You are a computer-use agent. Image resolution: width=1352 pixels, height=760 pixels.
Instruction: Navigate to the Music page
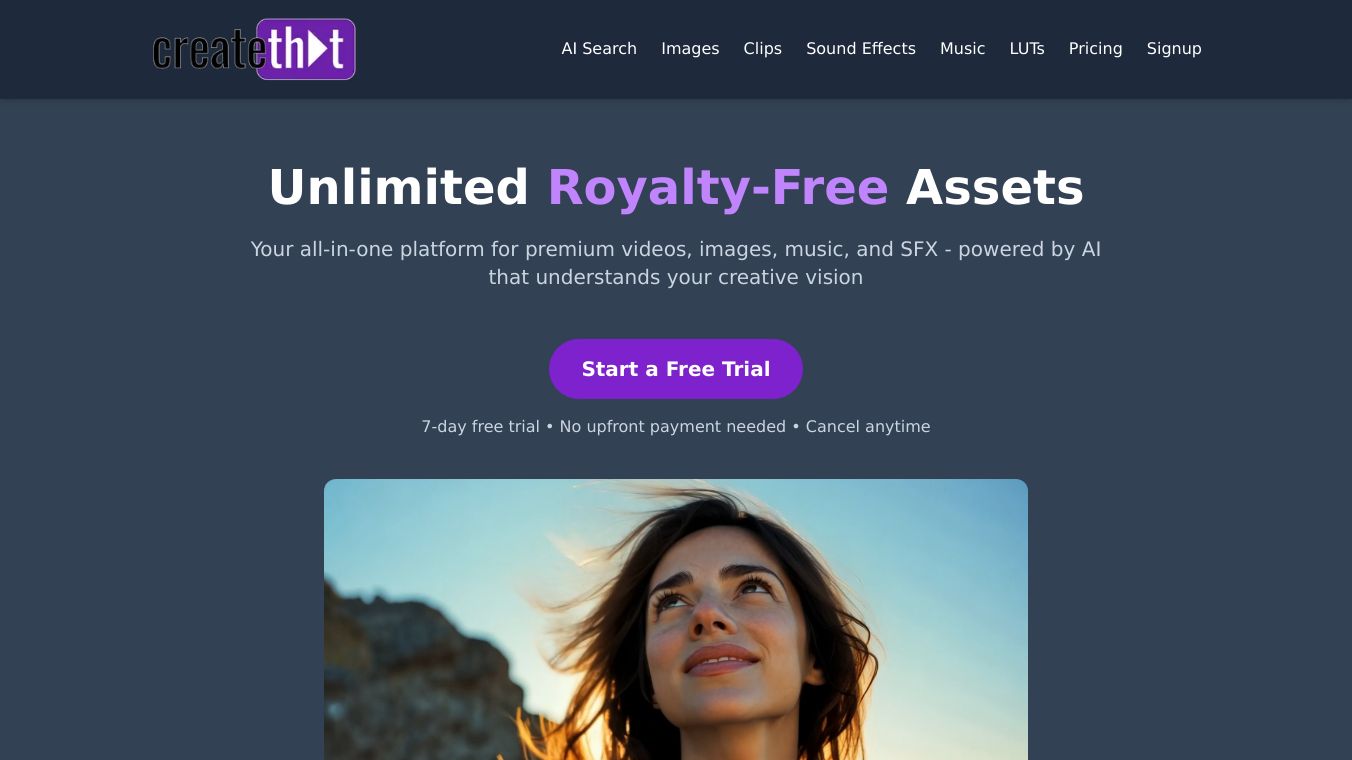point(962,49)
